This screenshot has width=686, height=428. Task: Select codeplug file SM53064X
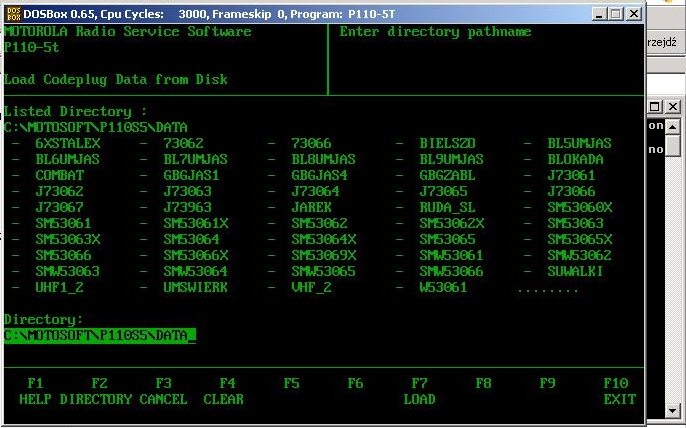(x=324, y=239)
